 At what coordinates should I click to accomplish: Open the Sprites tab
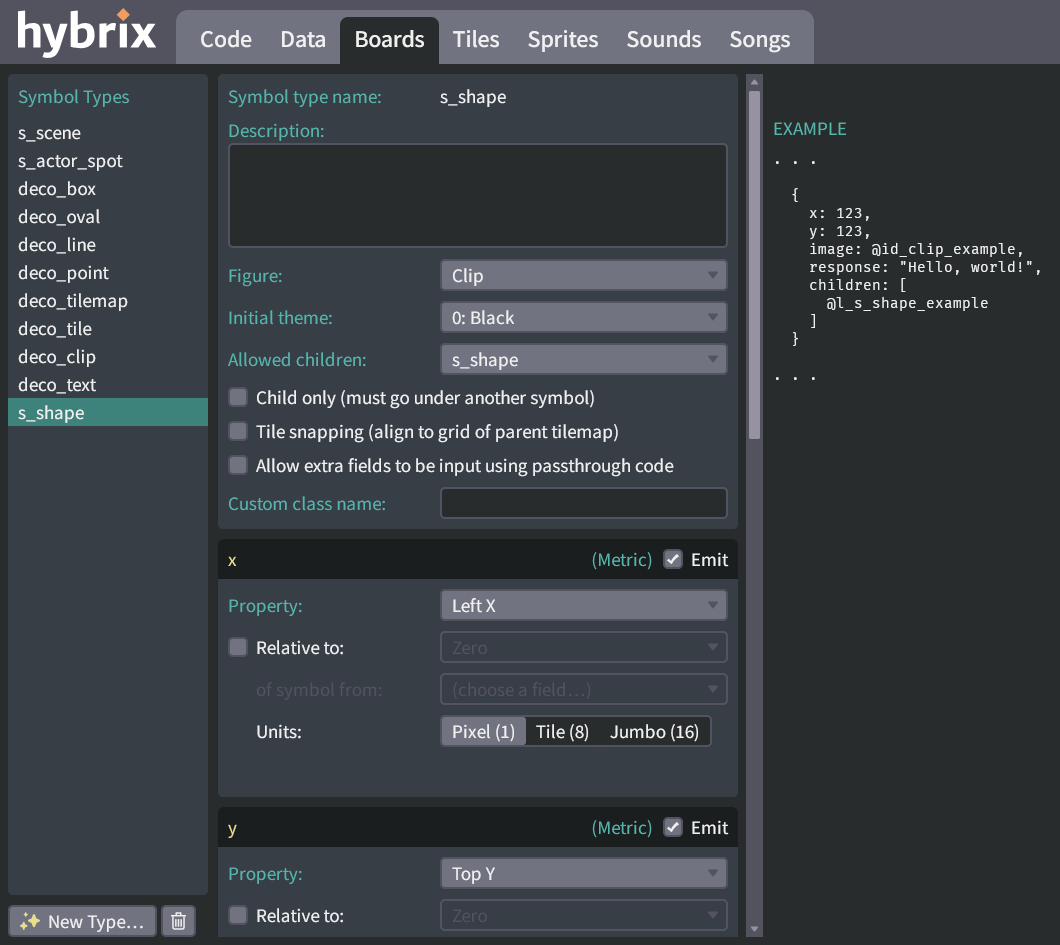(x=562, y=39)
